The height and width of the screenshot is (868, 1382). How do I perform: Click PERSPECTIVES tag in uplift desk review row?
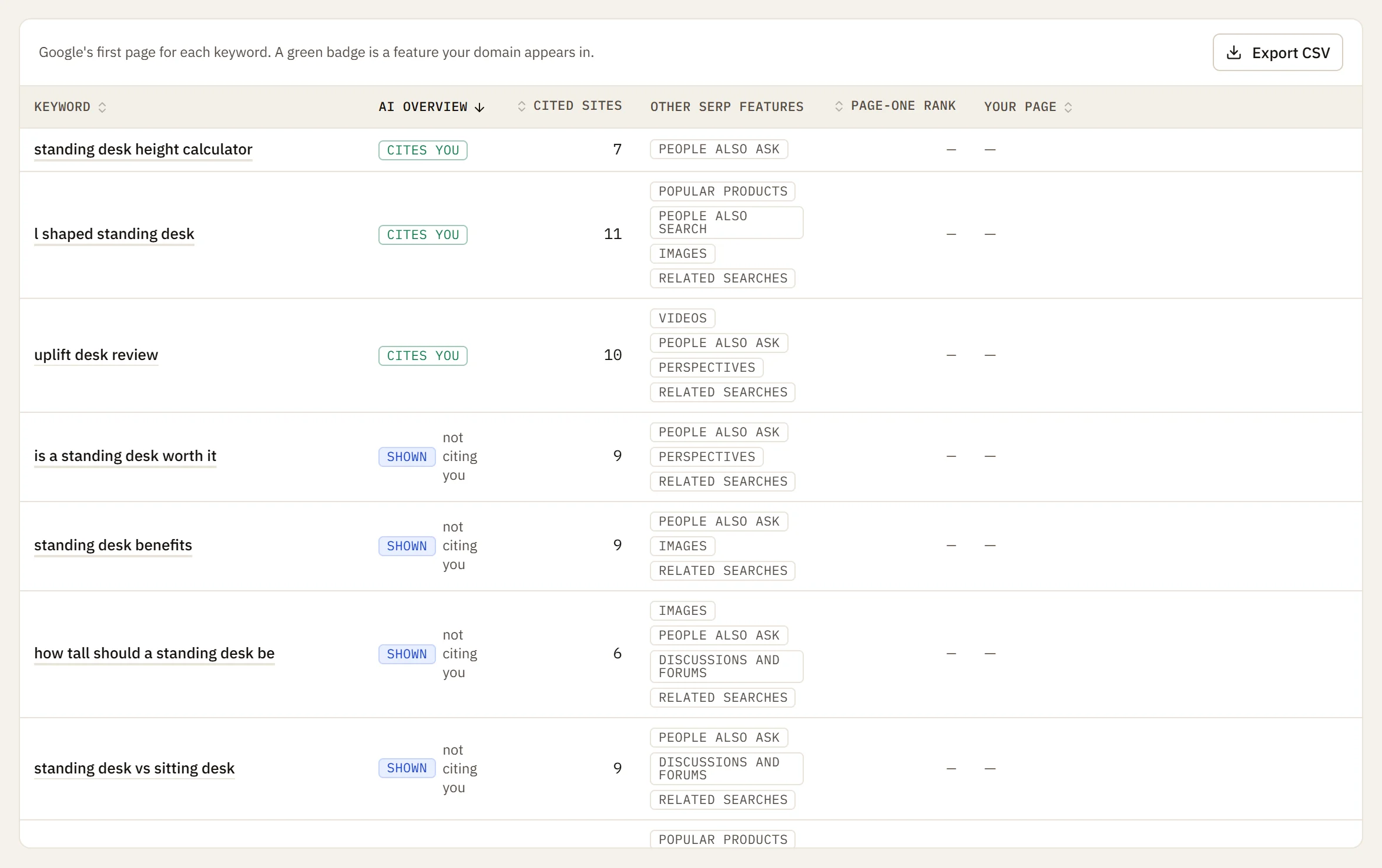(707, 368)
